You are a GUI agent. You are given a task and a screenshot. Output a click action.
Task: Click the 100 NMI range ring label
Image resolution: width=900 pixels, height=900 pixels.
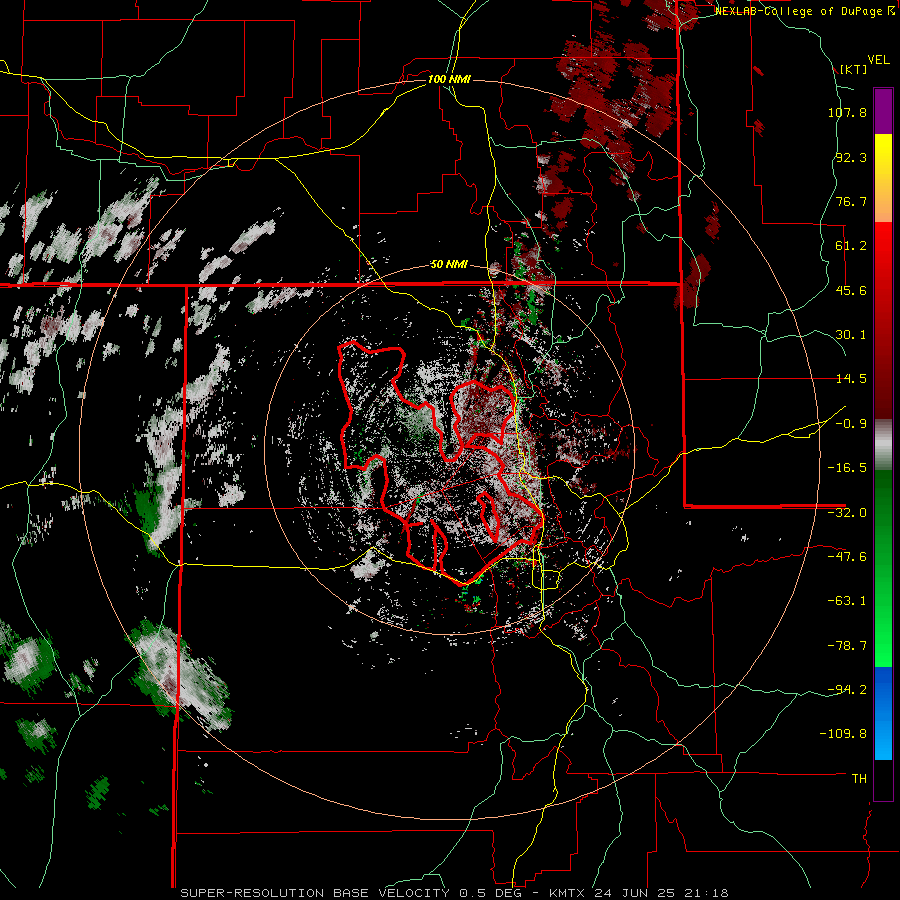(x=449, y=79)
